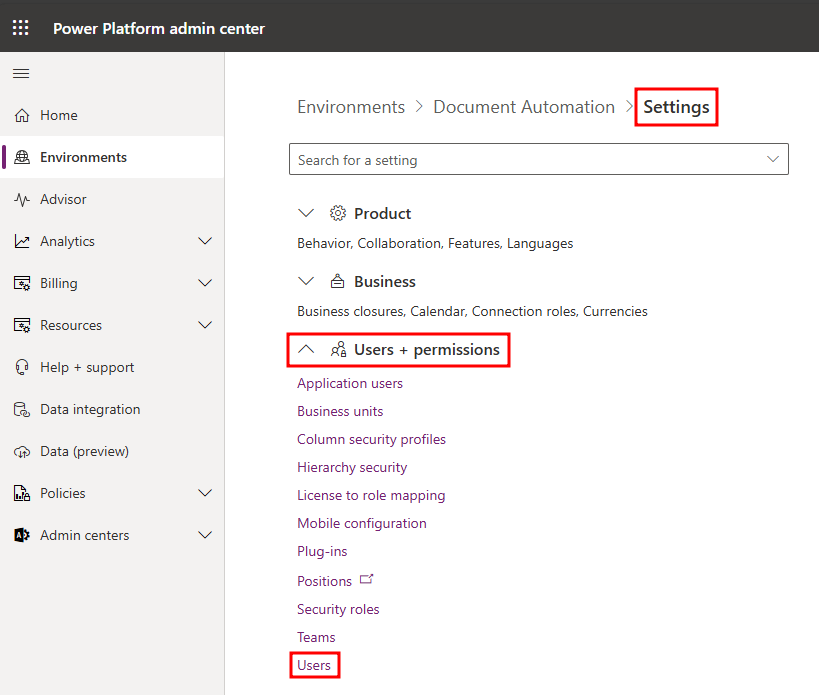Open Positions external link icon

tap(367, 580)
